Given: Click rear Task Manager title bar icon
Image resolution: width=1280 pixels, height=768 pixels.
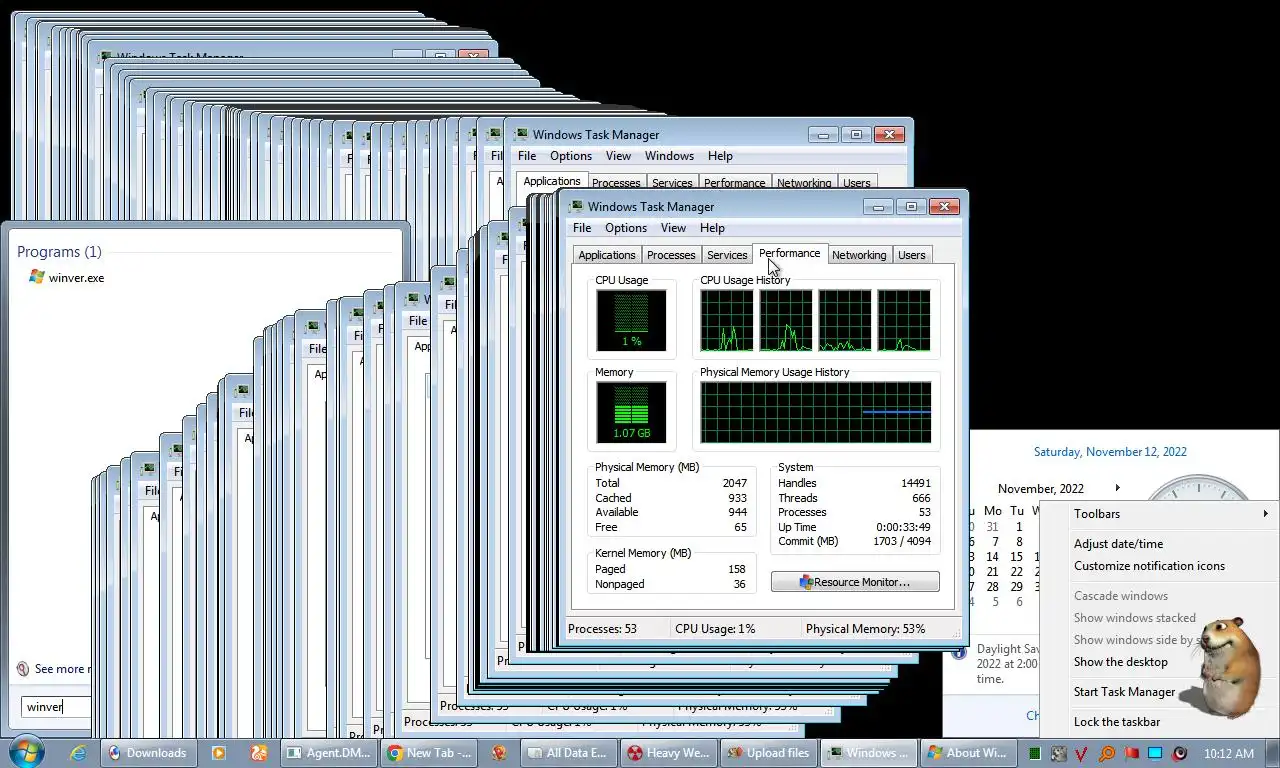Looking at the screenshot, I should pos(520,135).
